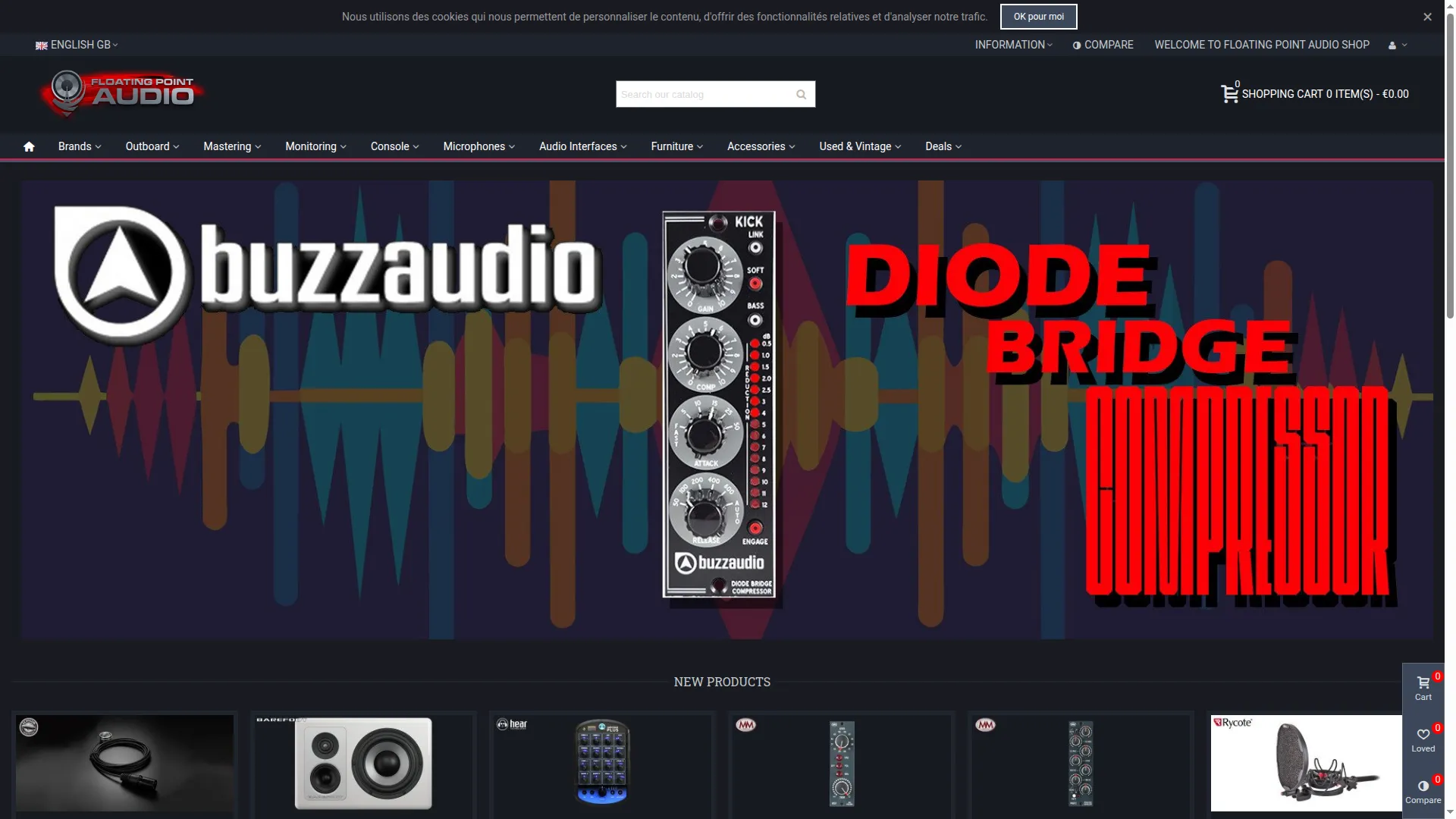The width and height of the screenshot is (1456, 819).
Task: Expand the Information dropdown
Action: point(1013,45)
